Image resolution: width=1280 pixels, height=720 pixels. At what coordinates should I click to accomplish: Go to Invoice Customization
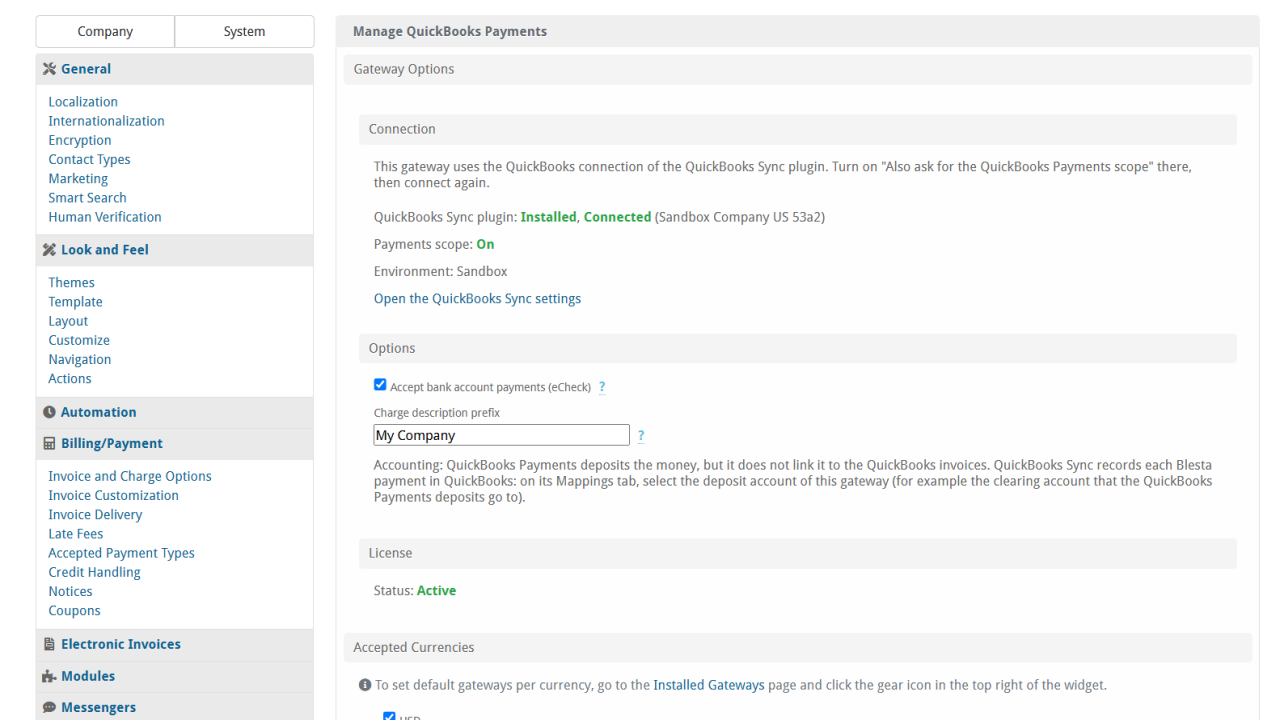pos(113,495)
